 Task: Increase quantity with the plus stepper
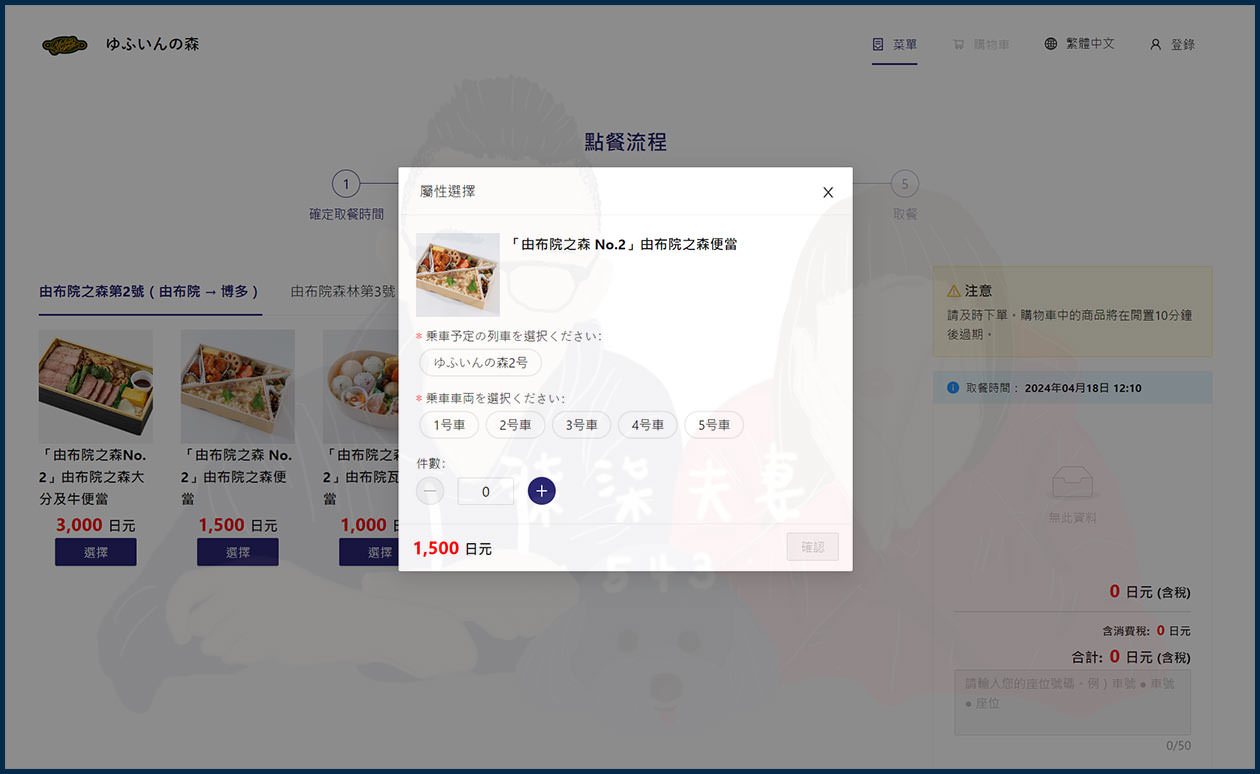tap(541, 490)
